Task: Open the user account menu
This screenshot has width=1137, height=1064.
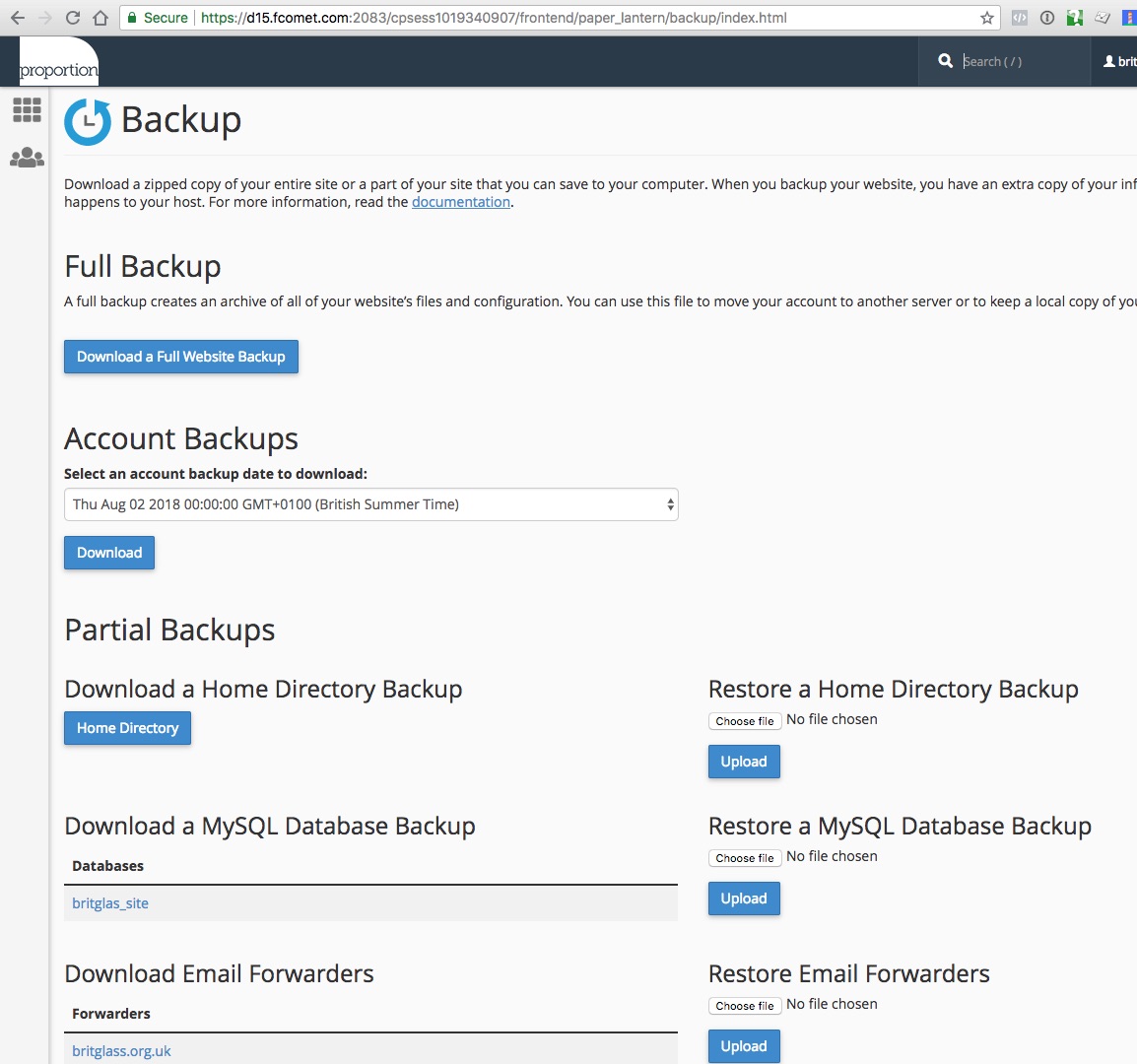Action: pyautogui.click(x=1119, y=61)
